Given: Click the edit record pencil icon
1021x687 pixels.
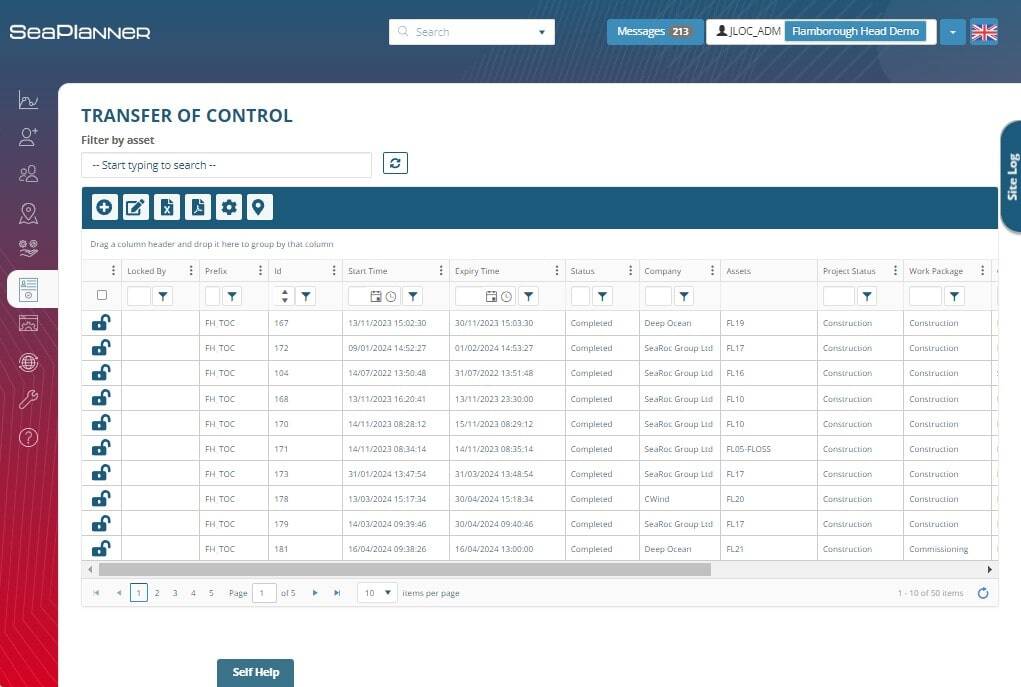Looking at the screenshot, I should tap(135, 208).
